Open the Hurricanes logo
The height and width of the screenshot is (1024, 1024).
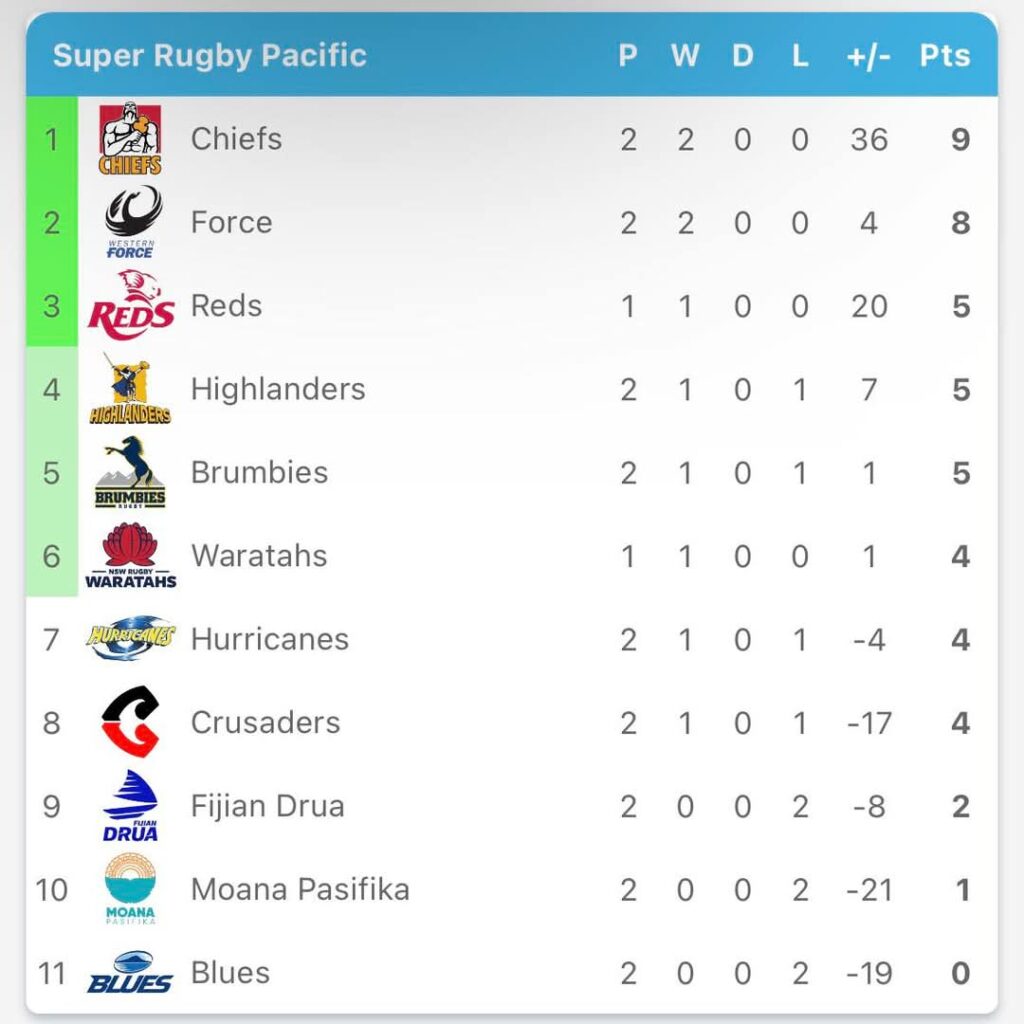pyautogui.click(x=131, y=637)
